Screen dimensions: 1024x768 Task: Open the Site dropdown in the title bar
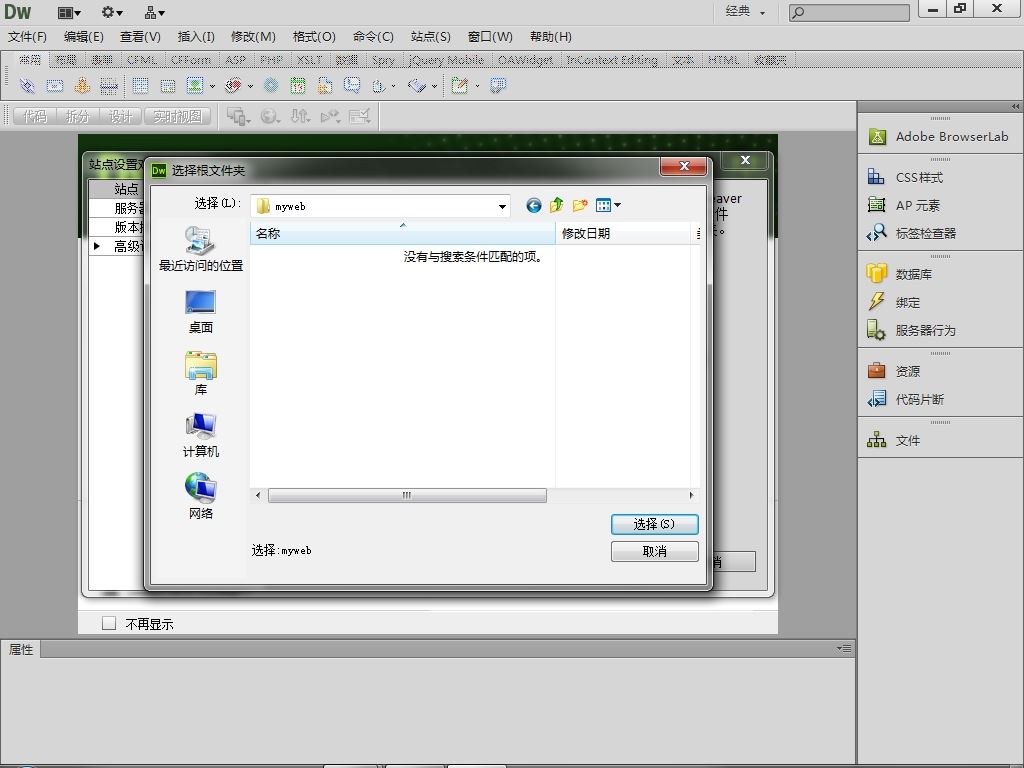155,12
